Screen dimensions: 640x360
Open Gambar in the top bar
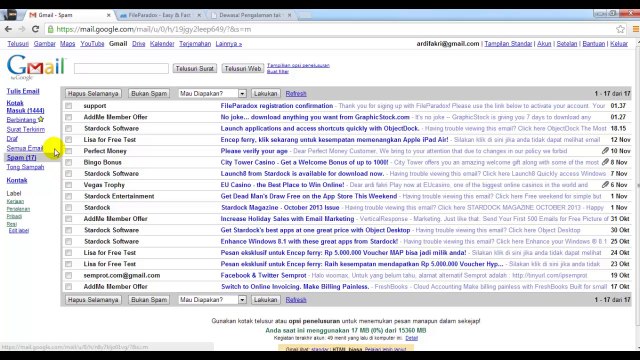click(44, 44)
